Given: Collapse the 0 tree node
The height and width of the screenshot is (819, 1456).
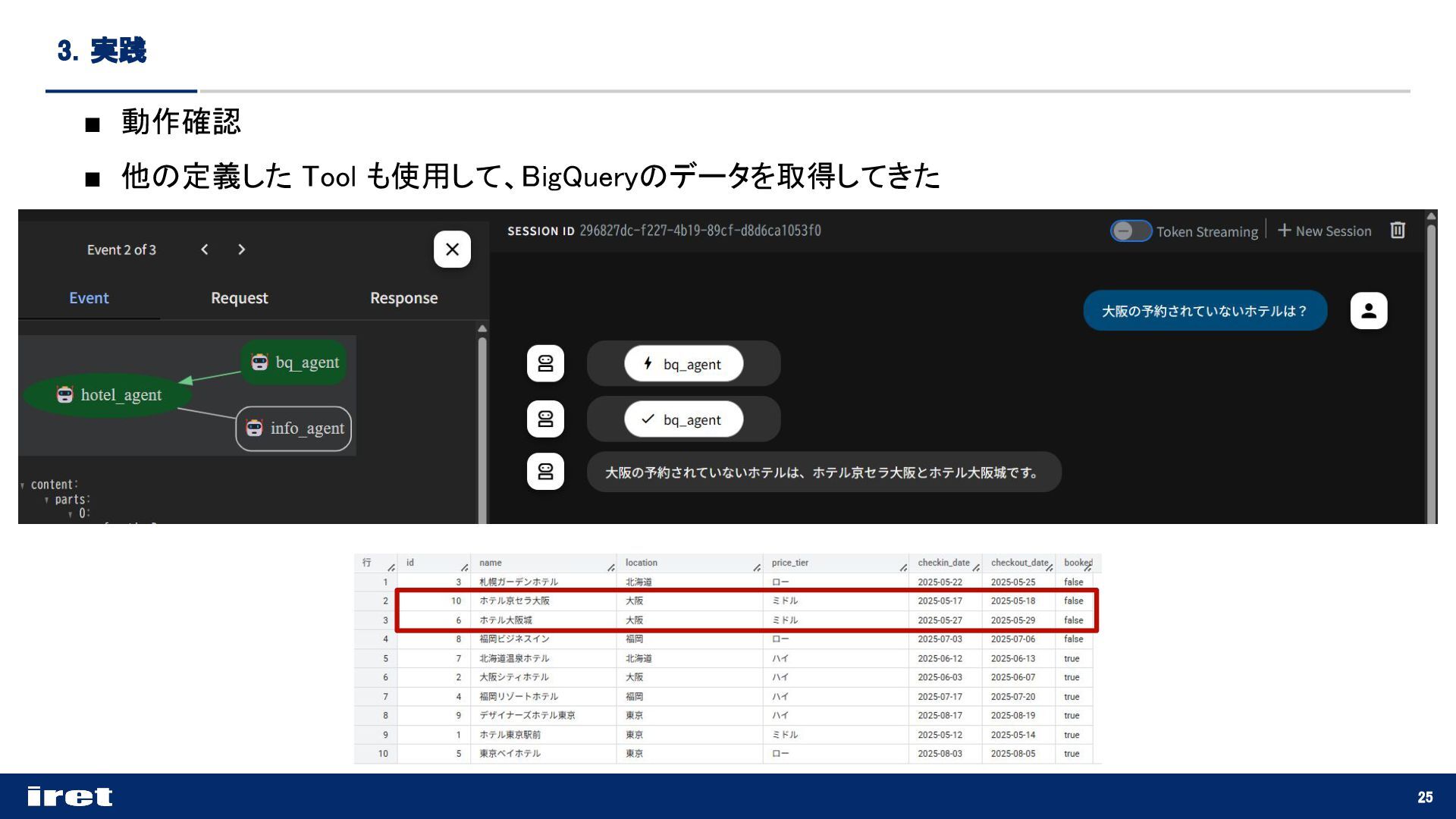Looking at the screenshot, I should pos(71,514).
